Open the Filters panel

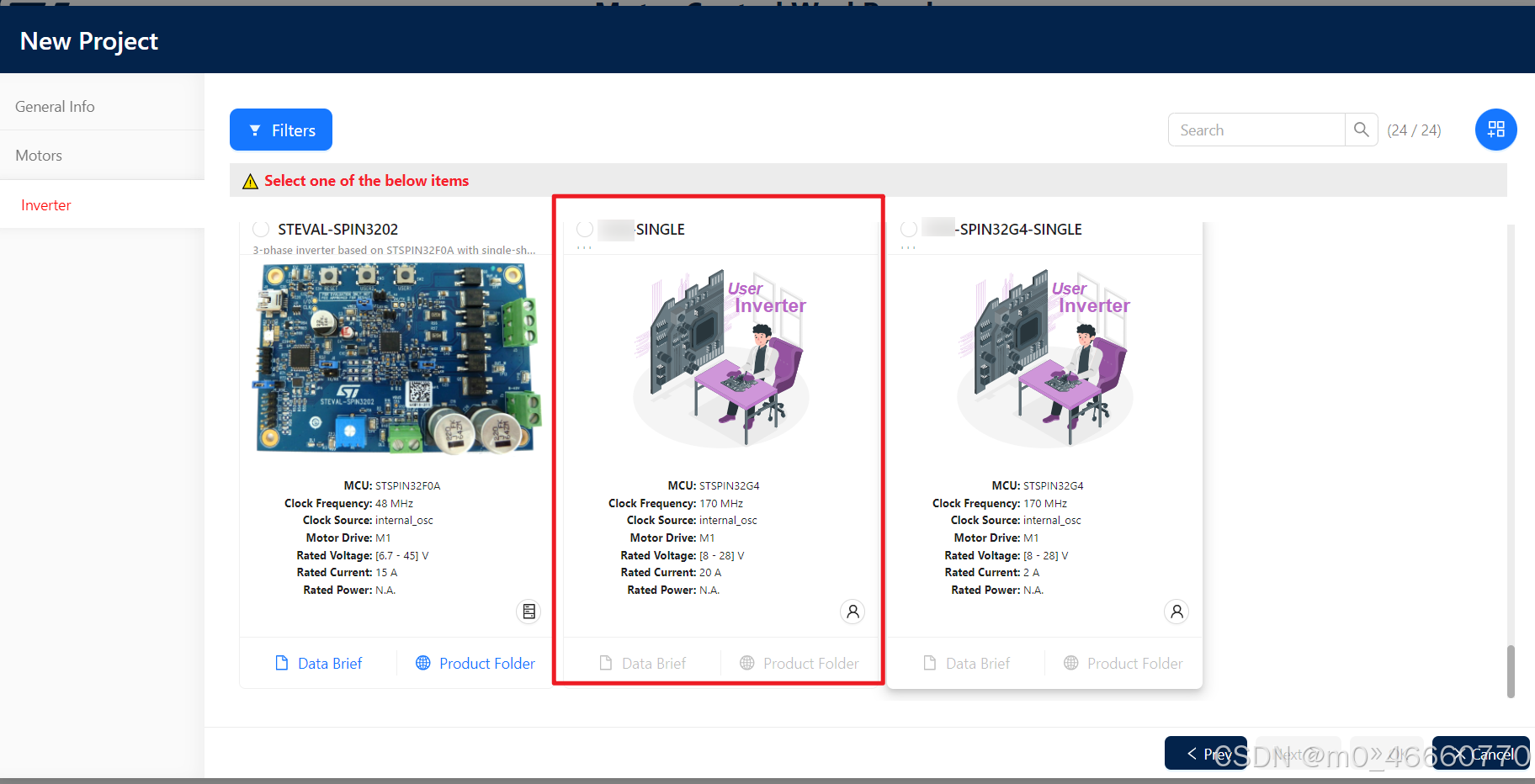281,130
